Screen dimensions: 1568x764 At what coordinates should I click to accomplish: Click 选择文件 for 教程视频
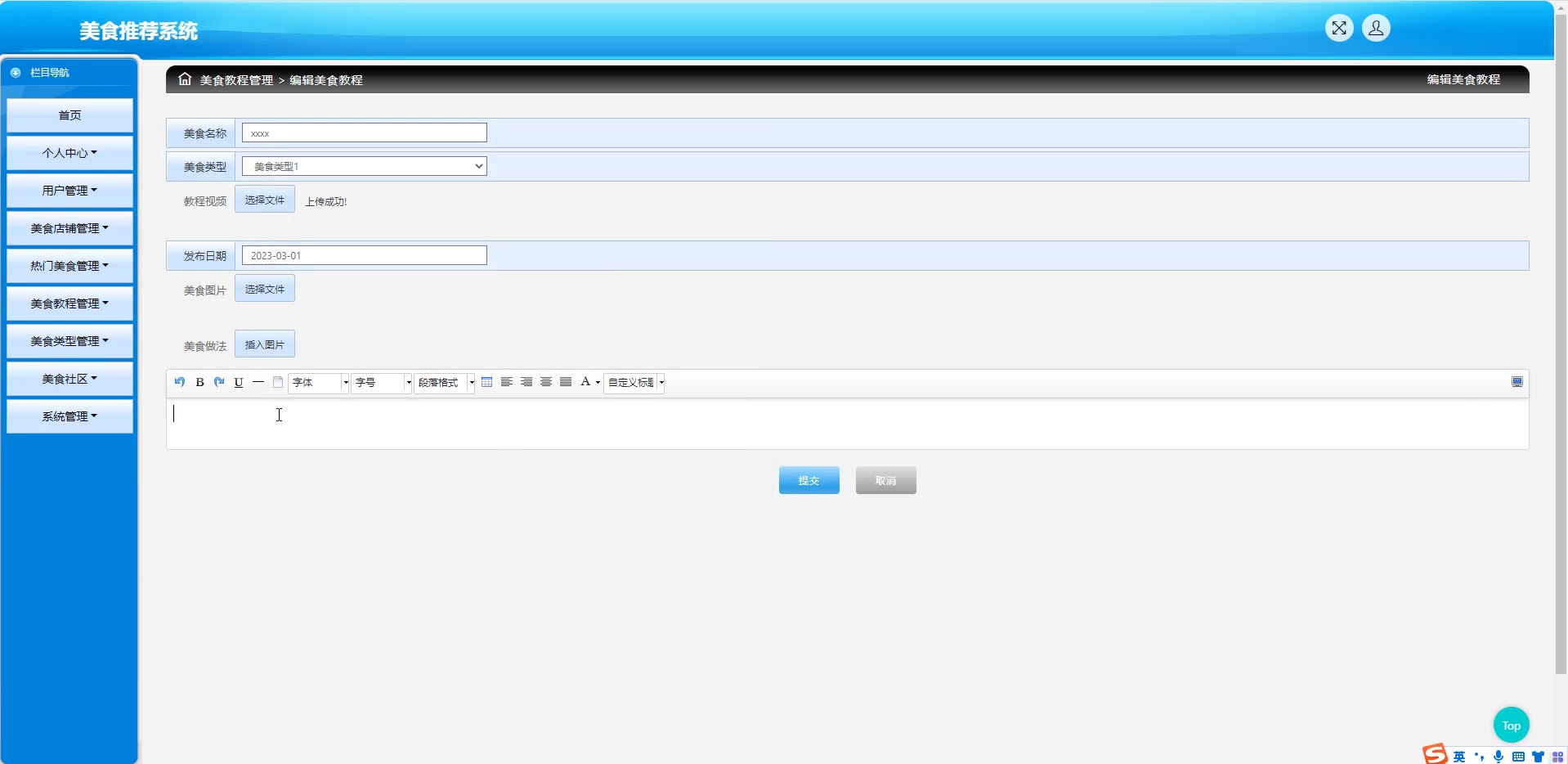(265, 200)
